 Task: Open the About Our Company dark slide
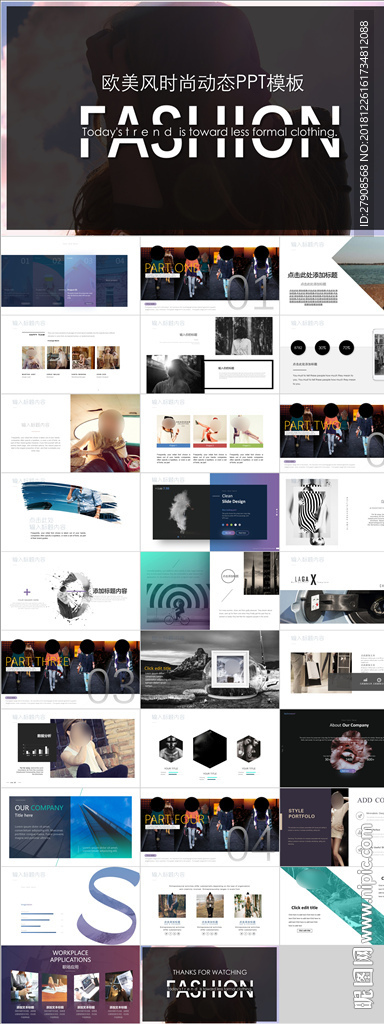[332, 748]
